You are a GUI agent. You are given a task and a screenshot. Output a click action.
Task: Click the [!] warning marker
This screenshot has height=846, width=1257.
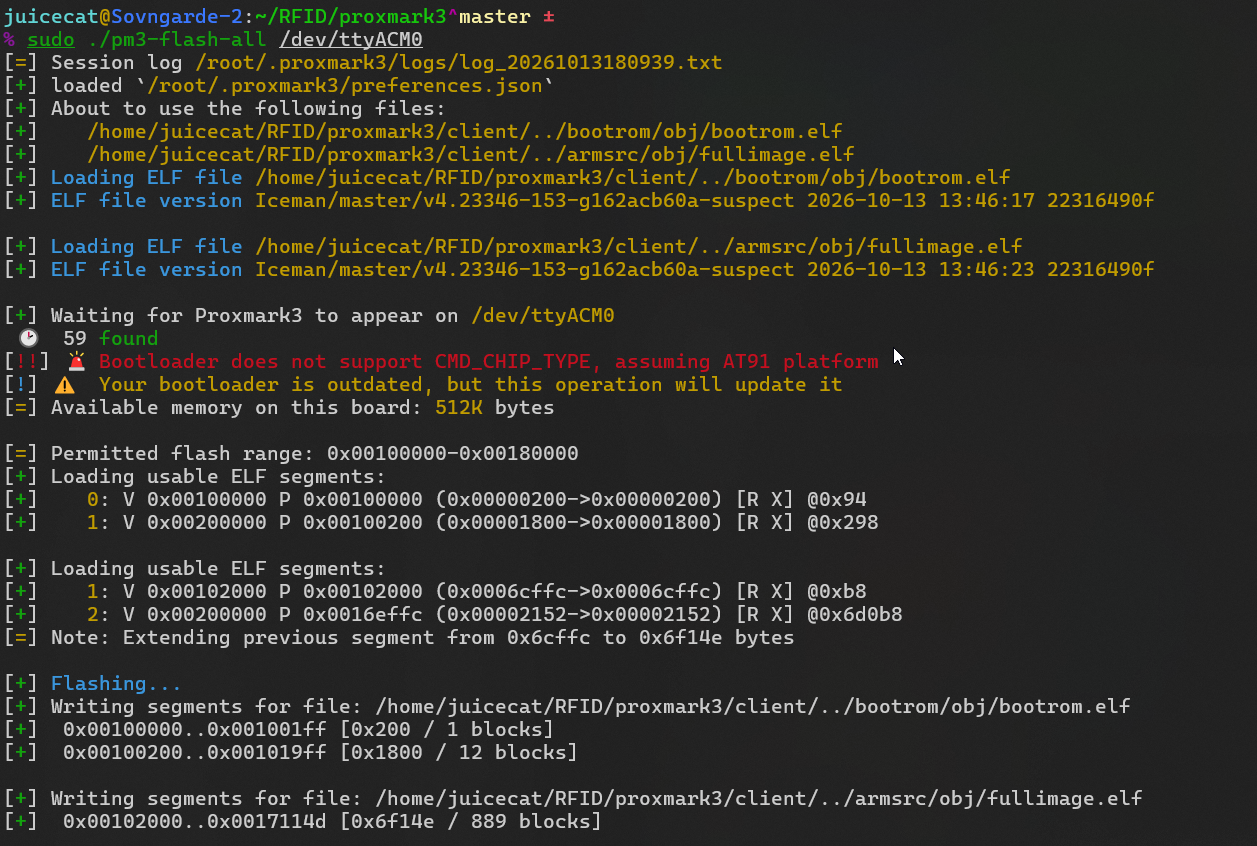pyautogui.click(x=20, y=384)
